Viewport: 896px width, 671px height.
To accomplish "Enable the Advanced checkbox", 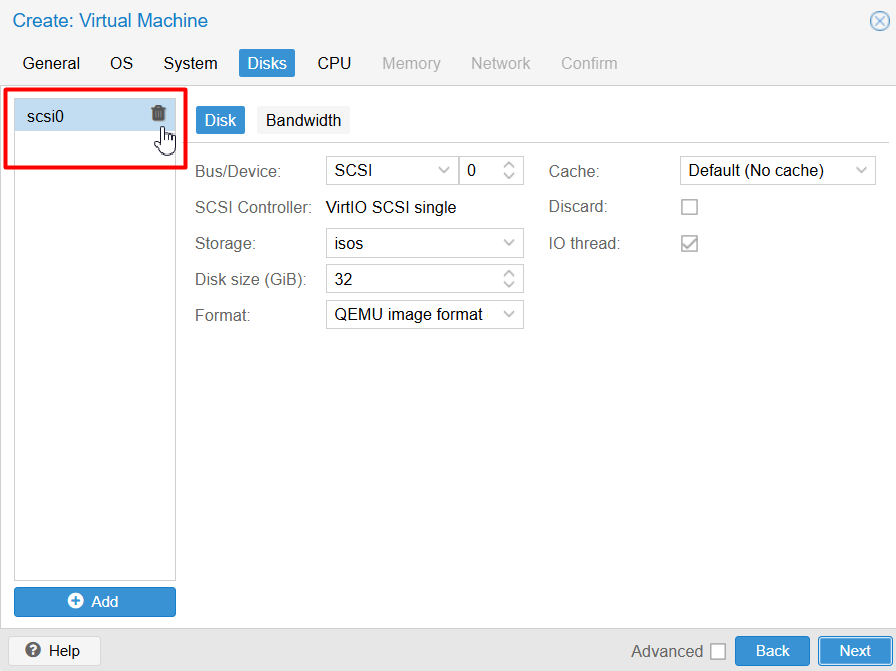I will (x=718, y=651).
